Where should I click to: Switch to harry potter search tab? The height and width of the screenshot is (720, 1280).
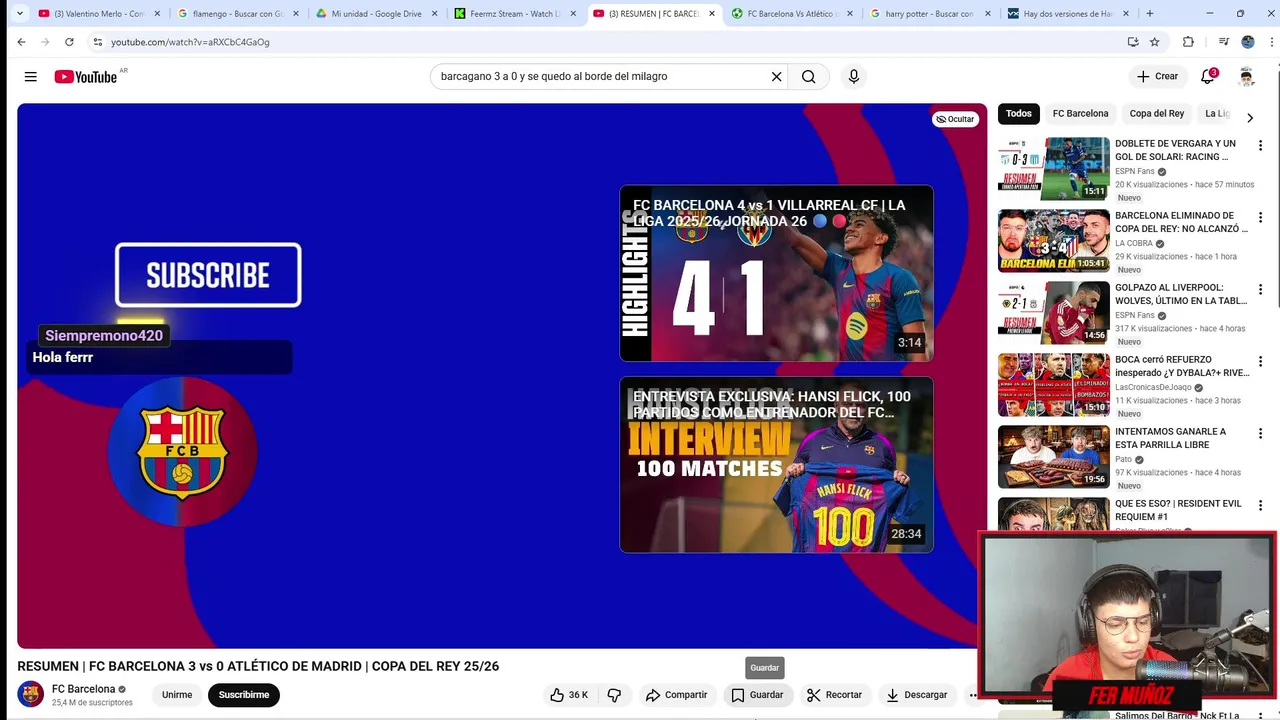point(929,14)
